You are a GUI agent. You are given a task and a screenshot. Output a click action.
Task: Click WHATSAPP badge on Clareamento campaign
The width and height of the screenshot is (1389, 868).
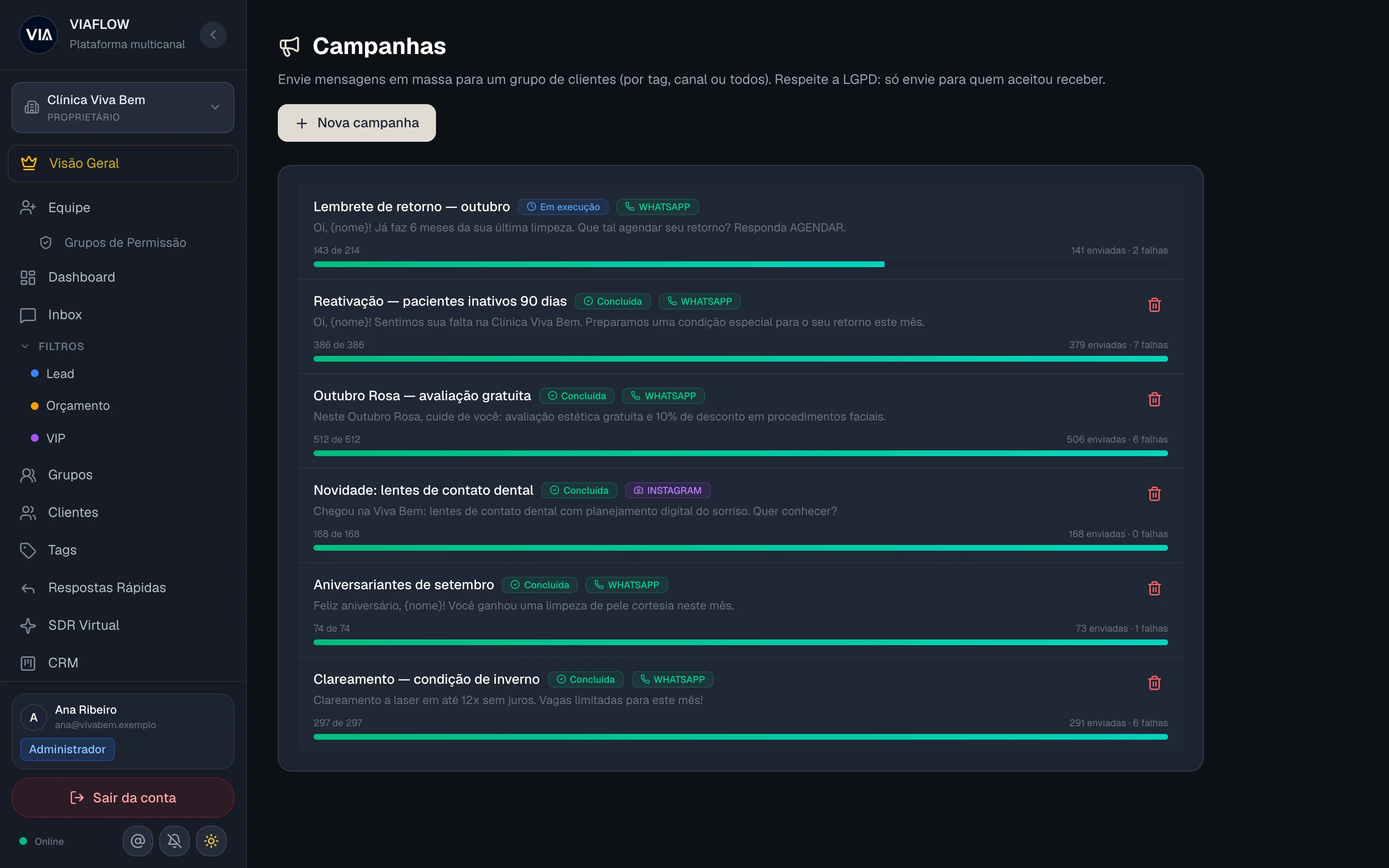672,679
